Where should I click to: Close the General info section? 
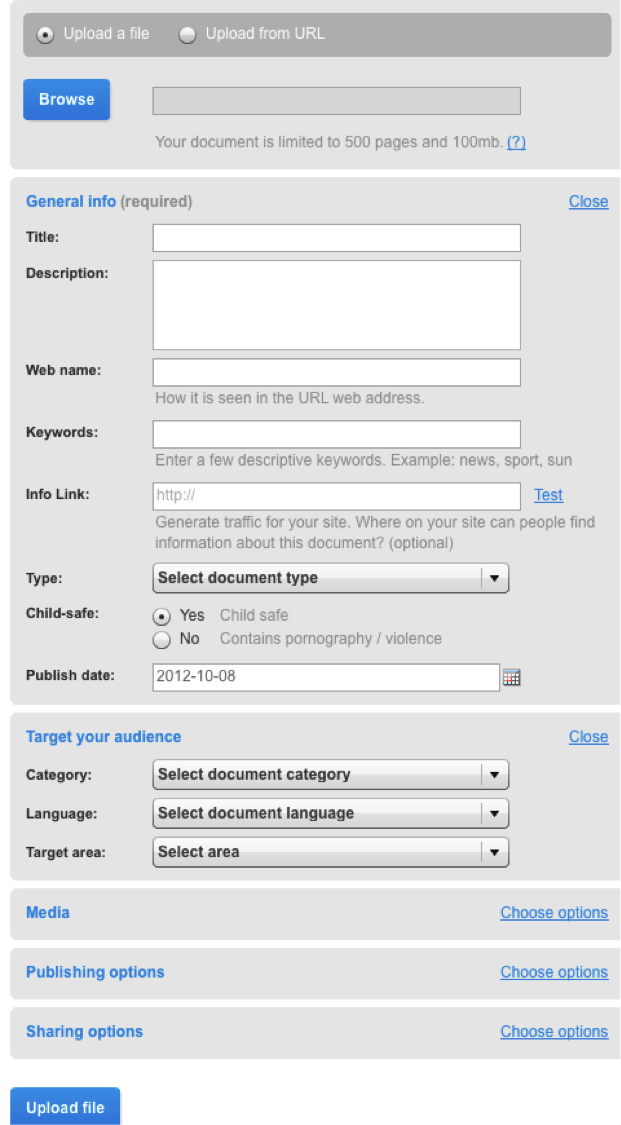(589, 202)
